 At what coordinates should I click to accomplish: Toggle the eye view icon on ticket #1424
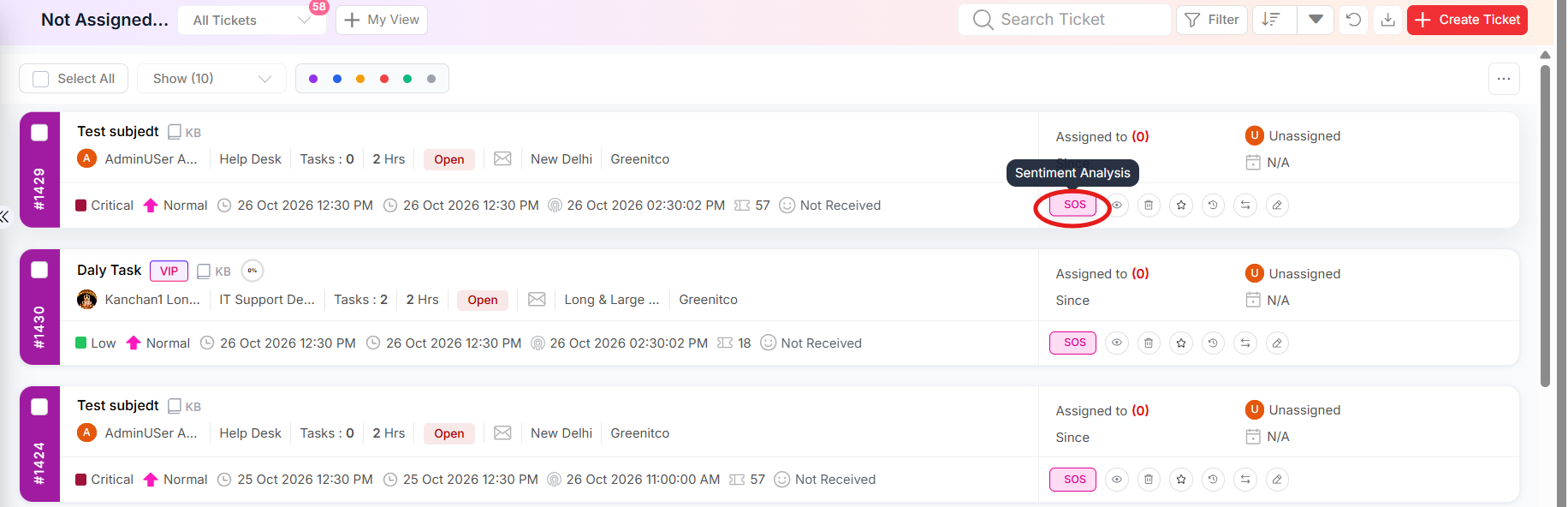click(x=1117, y=480)
